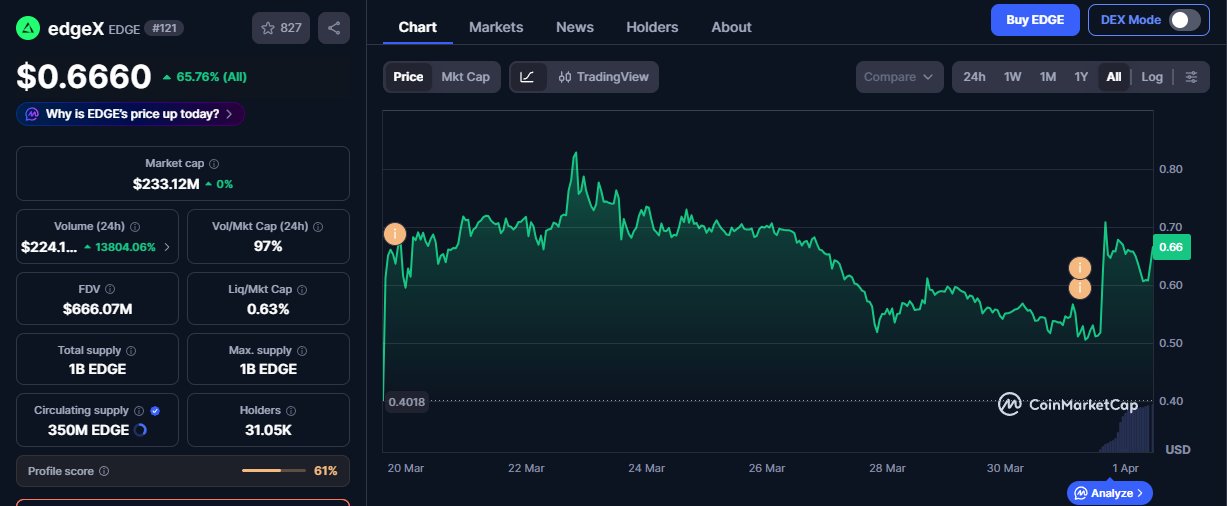
Task: Toggle the DEX Mode switch
Action: pyautogui.click(x=1184, y=20)
